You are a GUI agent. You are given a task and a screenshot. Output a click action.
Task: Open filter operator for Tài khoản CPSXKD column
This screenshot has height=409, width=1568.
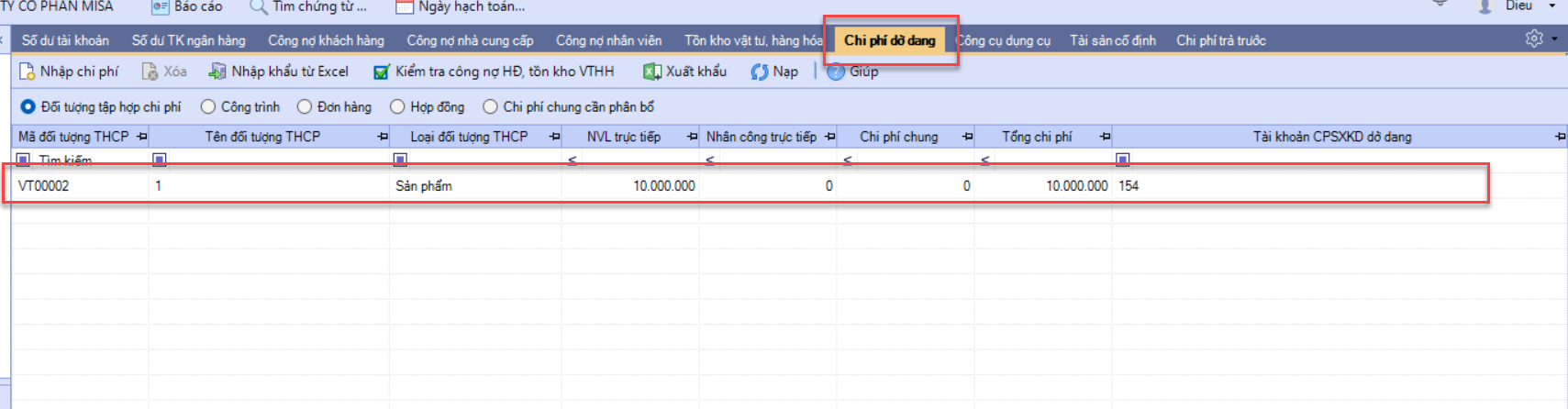tap(1122, 160)
